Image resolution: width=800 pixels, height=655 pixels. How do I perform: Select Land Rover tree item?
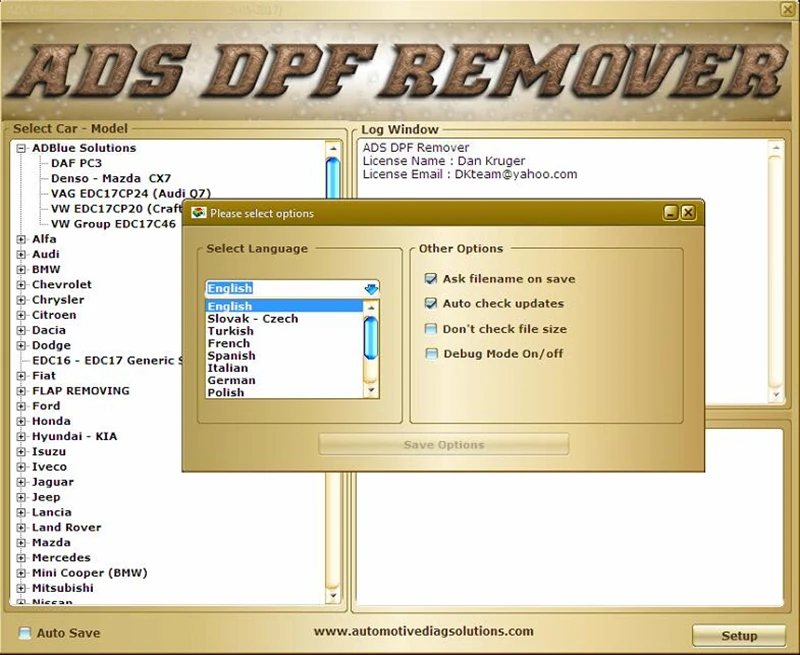coord(66,527)
